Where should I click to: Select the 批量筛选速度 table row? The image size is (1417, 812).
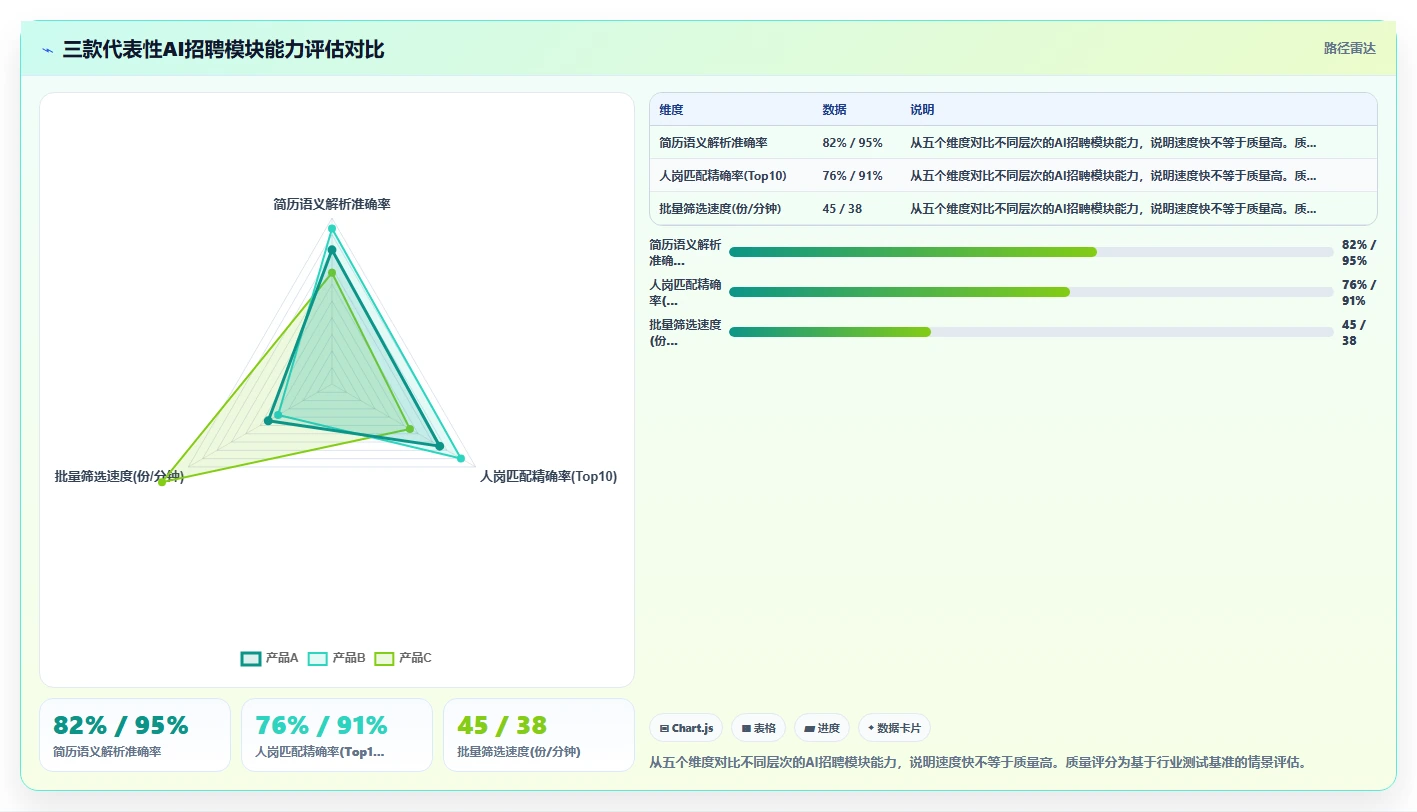pyautogui.click(x=1013, y=209)
